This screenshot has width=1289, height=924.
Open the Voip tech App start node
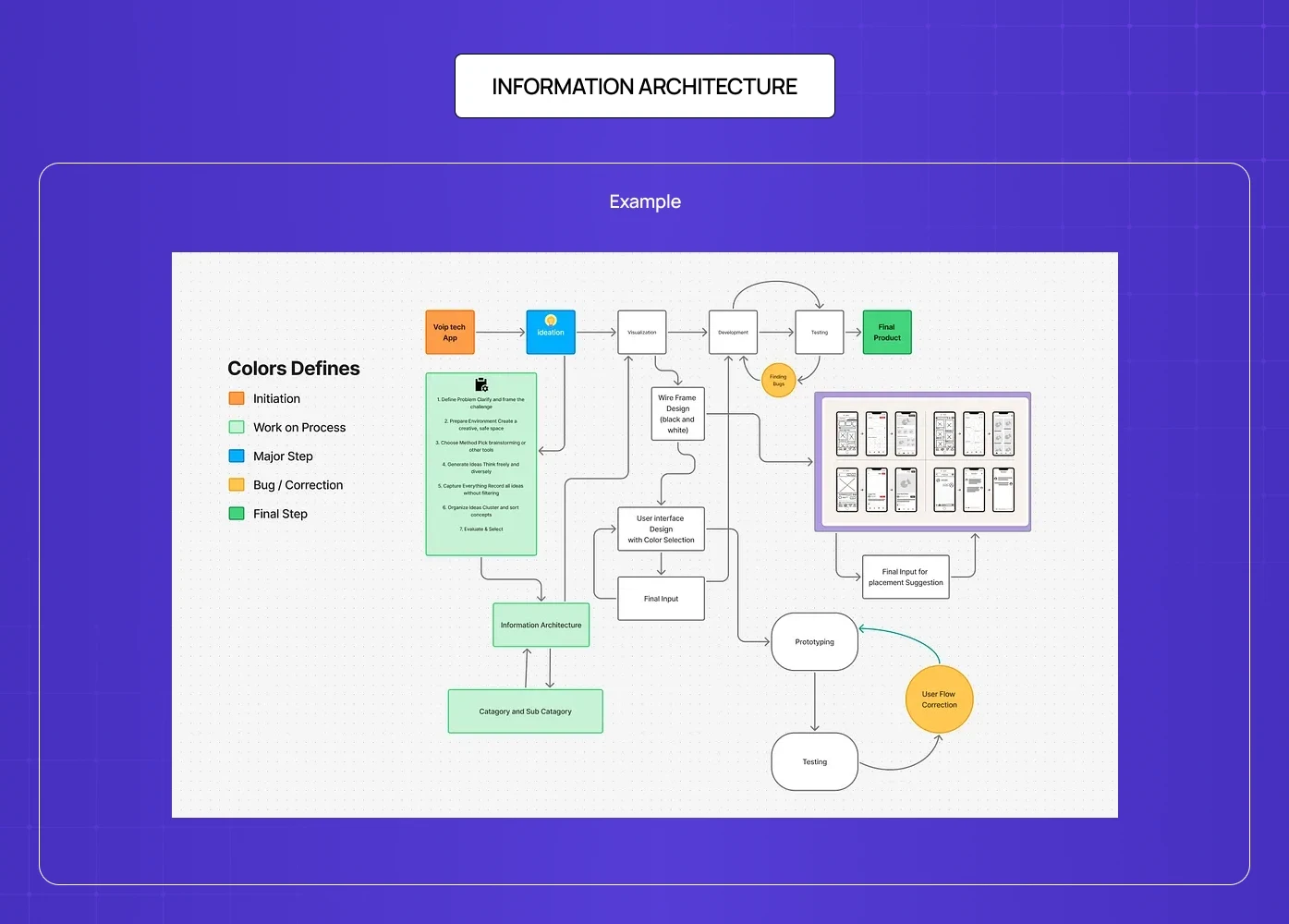(449, 331)
